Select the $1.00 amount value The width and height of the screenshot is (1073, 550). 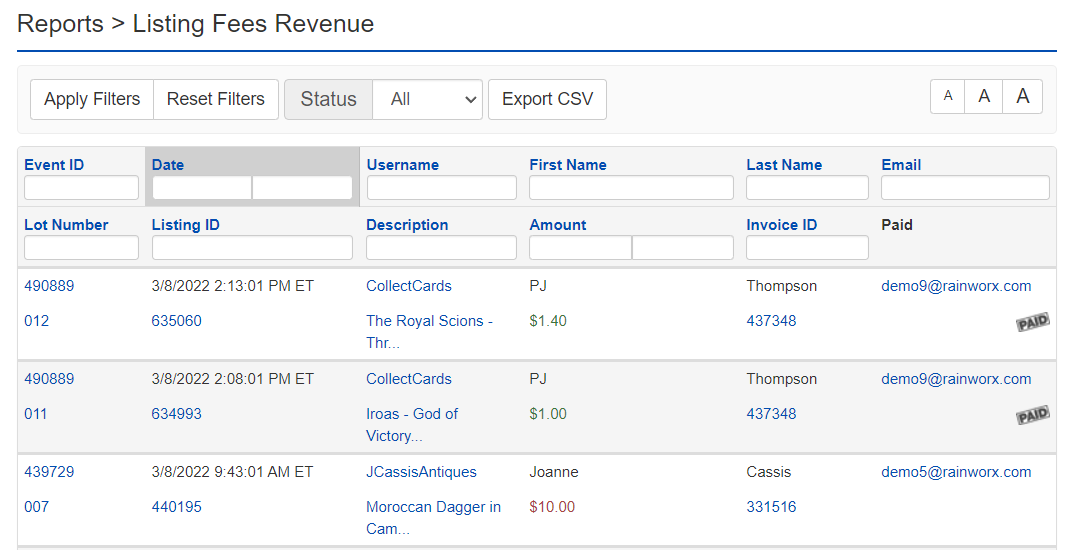pos(548,414)
